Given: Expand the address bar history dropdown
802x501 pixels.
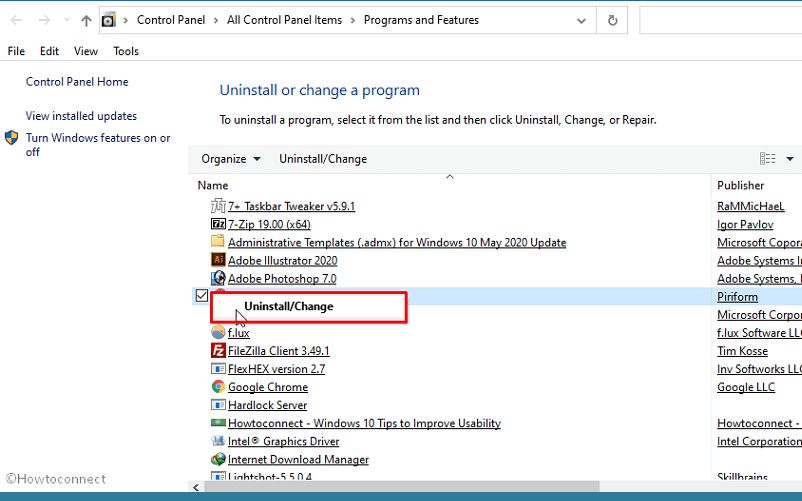Looking at the screenshot, I should tap(581, 21).
